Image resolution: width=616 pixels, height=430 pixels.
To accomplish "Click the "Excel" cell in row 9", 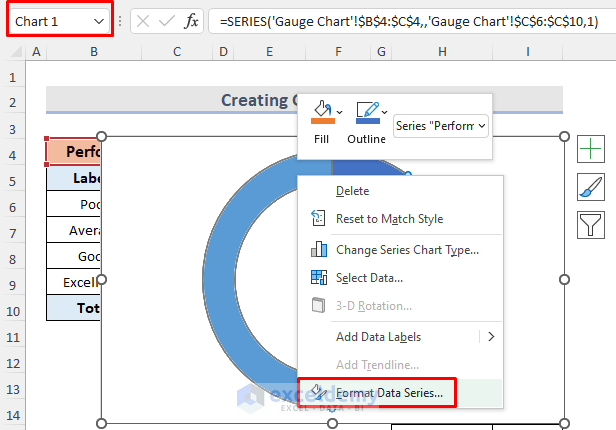I will (x=73, y=282).
